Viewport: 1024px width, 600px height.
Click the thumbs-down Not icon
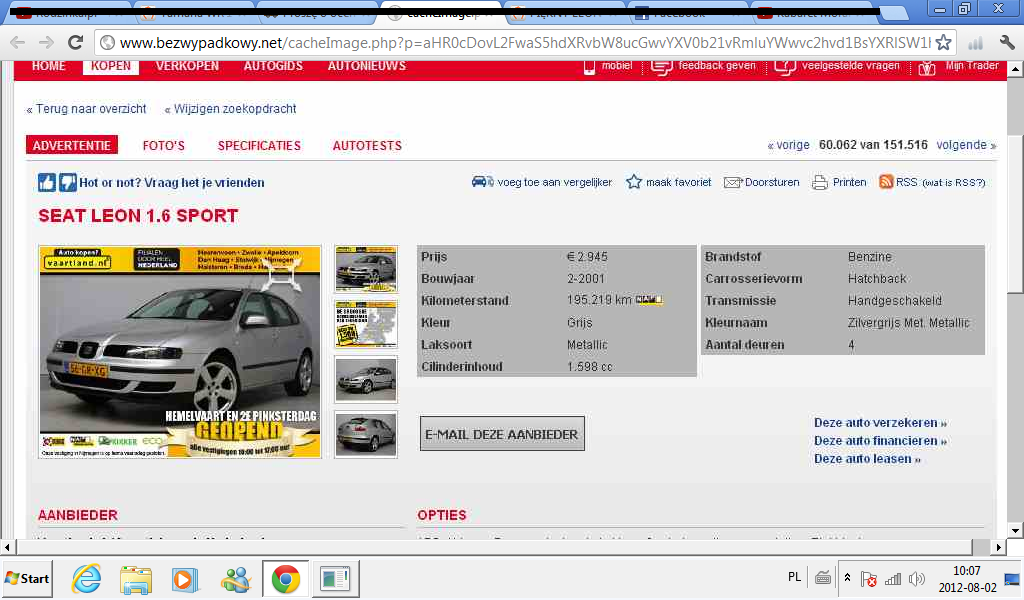pos(67,182)
